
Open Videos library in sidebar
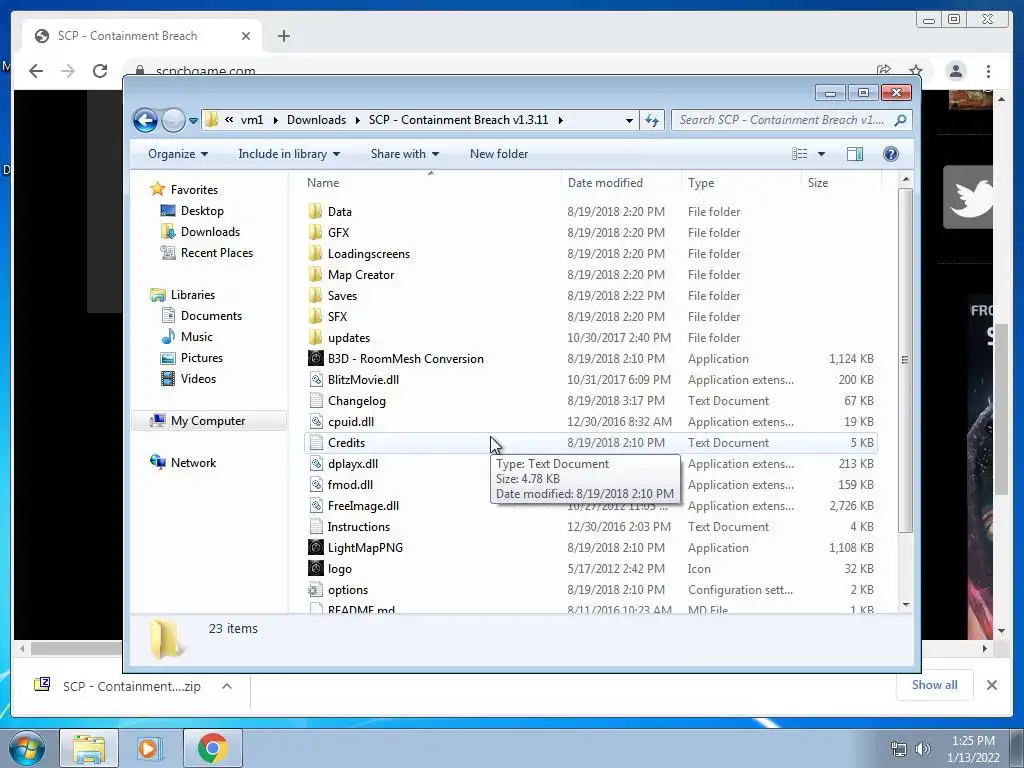point(198,379)
